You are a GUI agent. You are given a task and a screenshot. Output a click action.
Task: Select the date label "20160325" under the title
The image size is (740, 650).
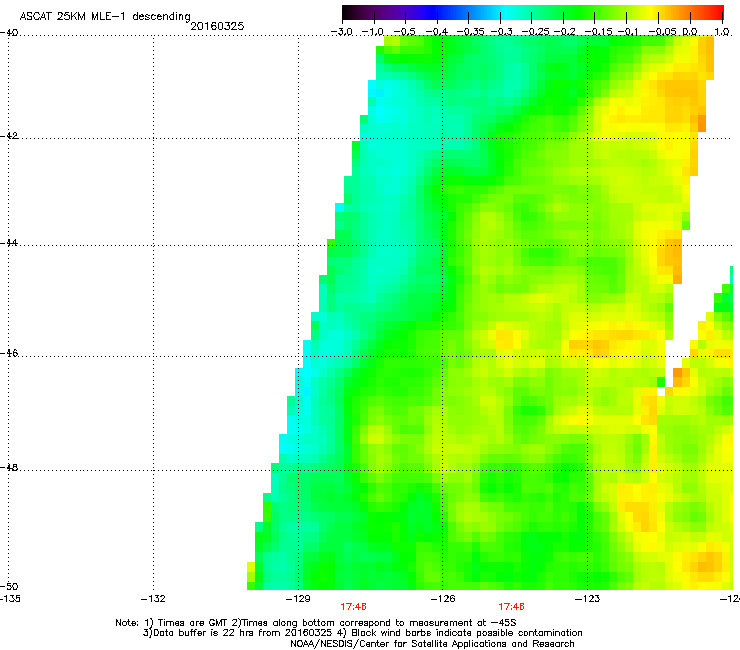pyautogui.click(x=217, y=26)
